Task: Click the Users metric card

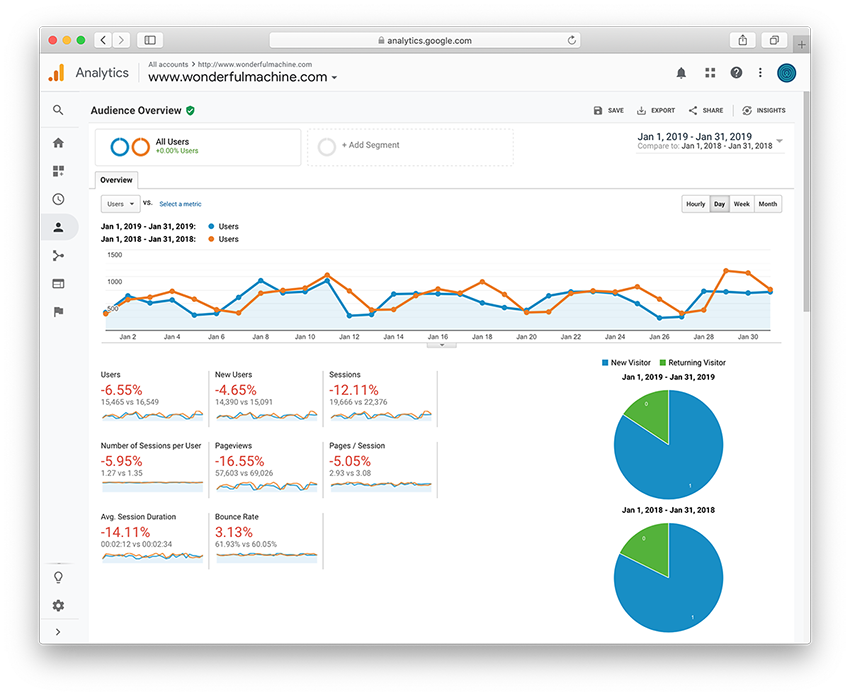Action: tap(152, 398)
